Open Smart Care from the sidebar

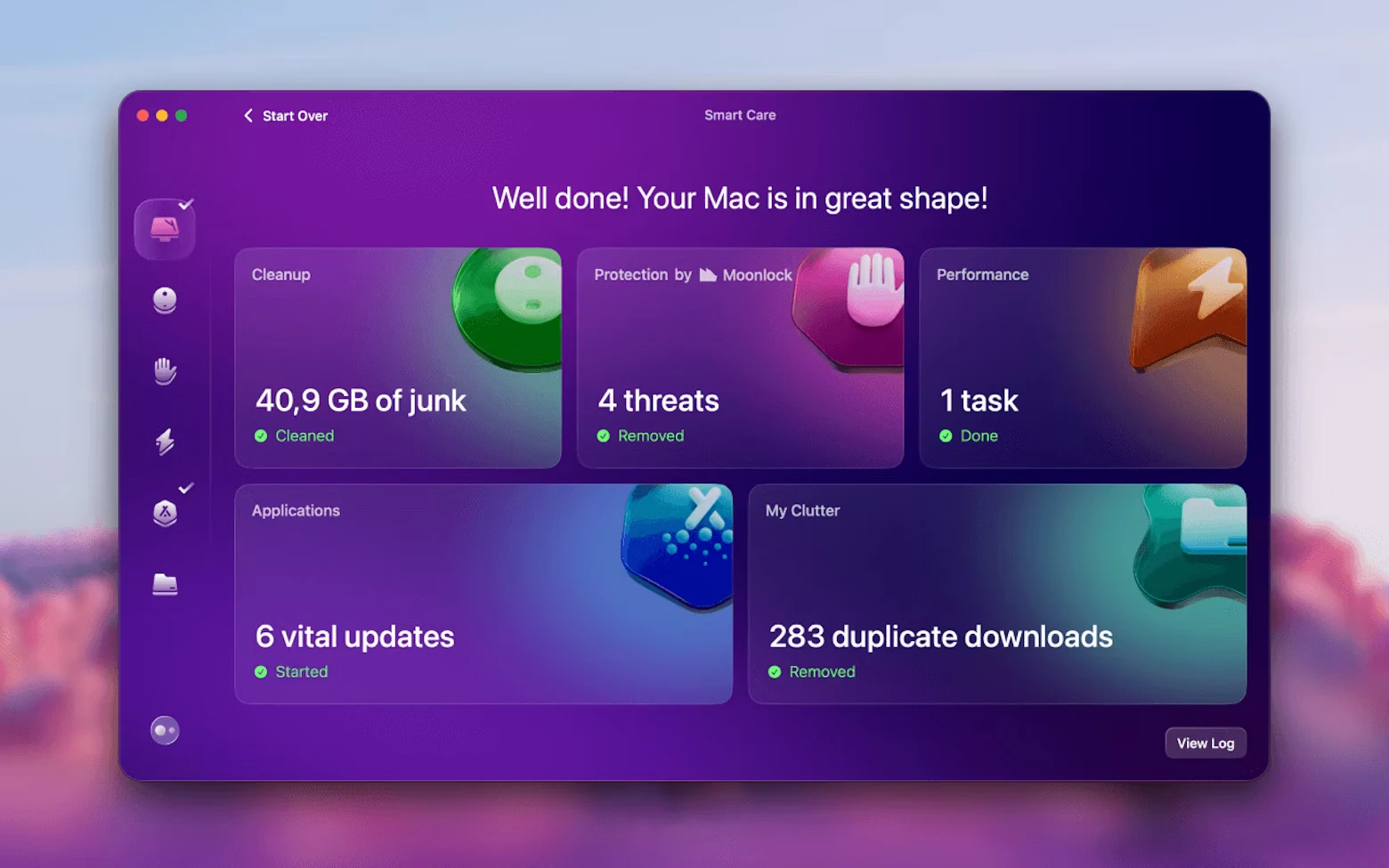[x=165, y=229]
